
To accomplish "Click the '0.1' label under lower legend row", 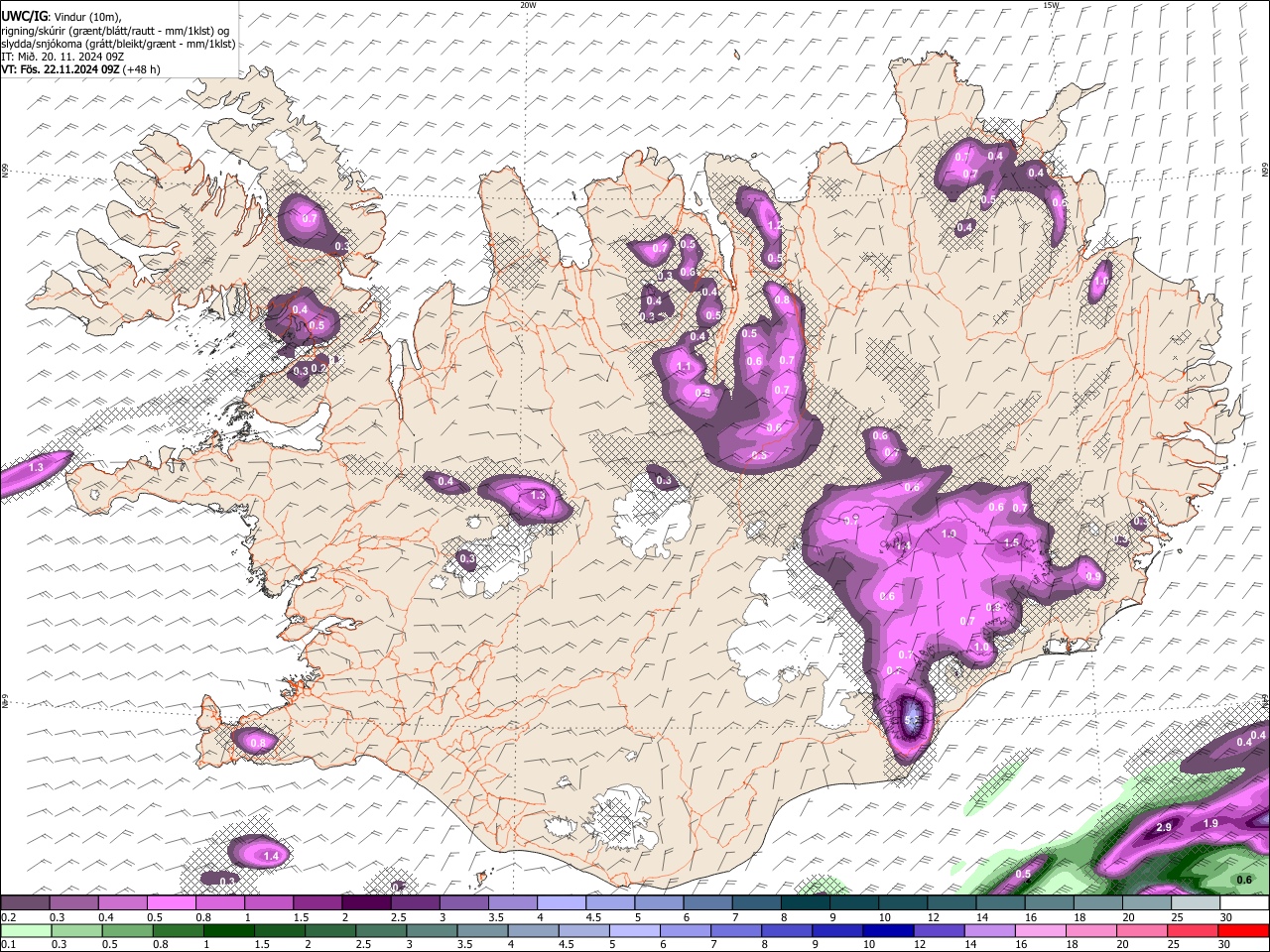I will 7,944.
